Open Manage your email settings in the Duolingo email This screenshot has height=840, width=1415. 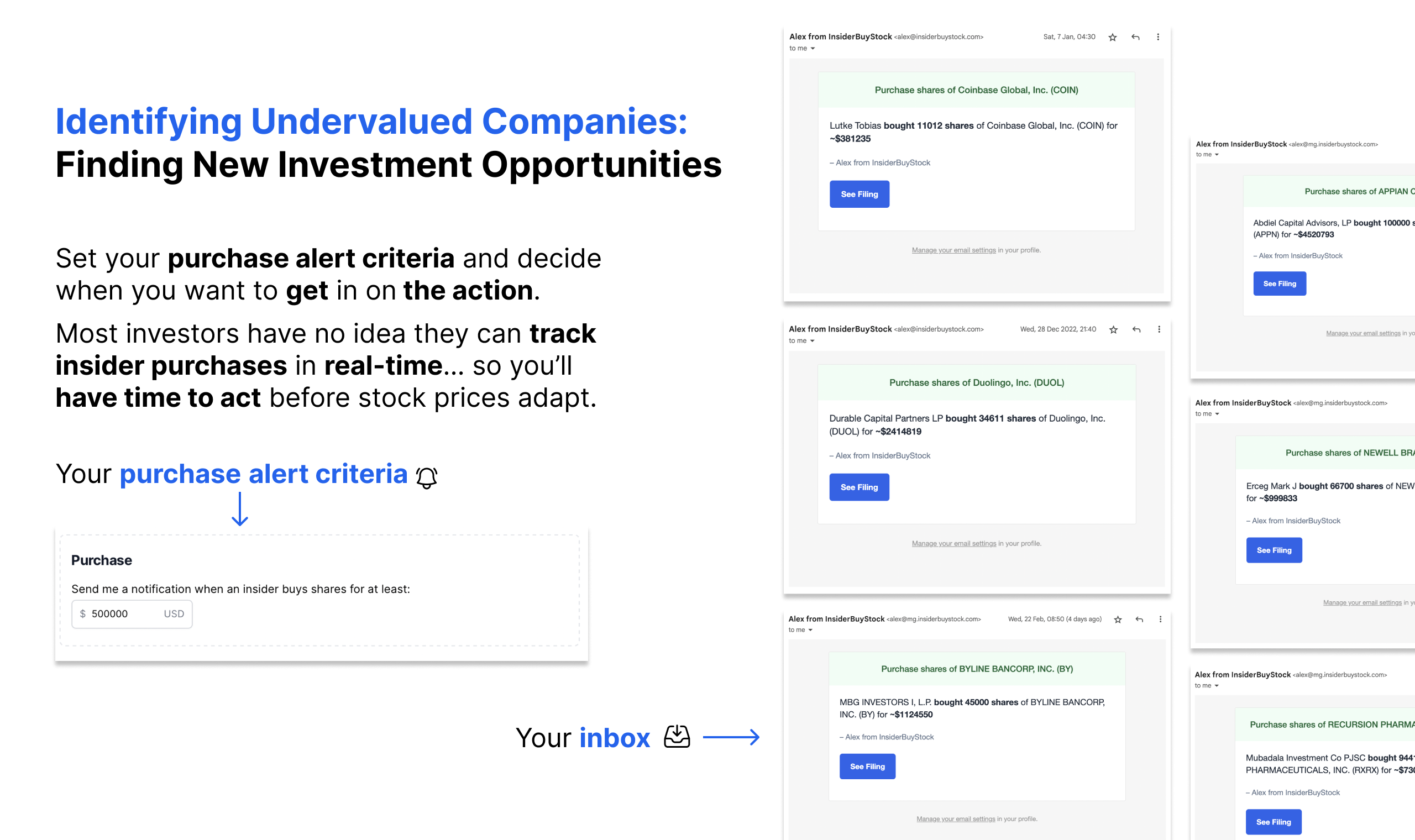[x=953, y=543]
